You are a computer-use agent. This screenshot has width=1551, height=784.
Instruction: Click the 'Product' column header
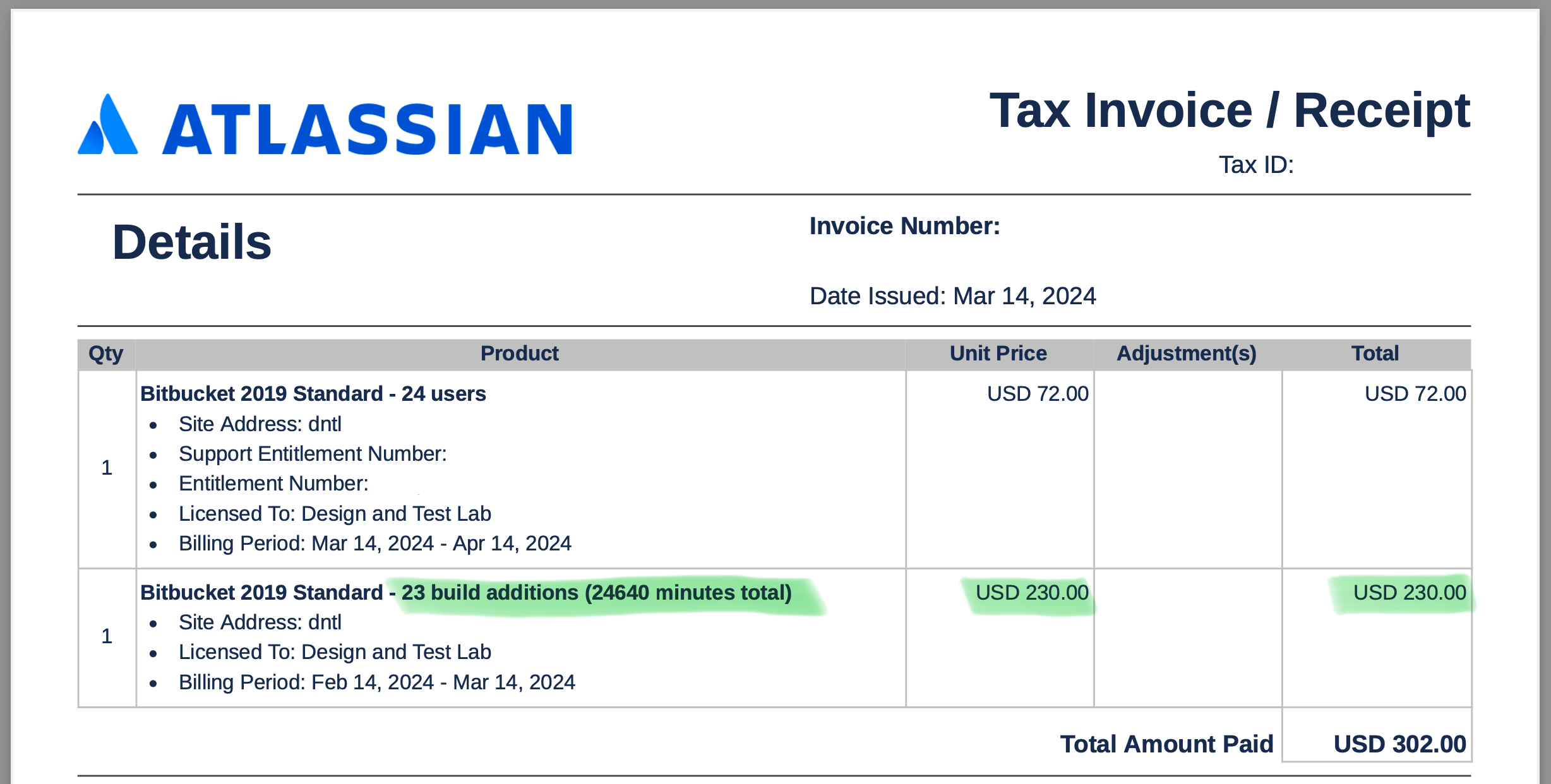click(x=519, y=353)
